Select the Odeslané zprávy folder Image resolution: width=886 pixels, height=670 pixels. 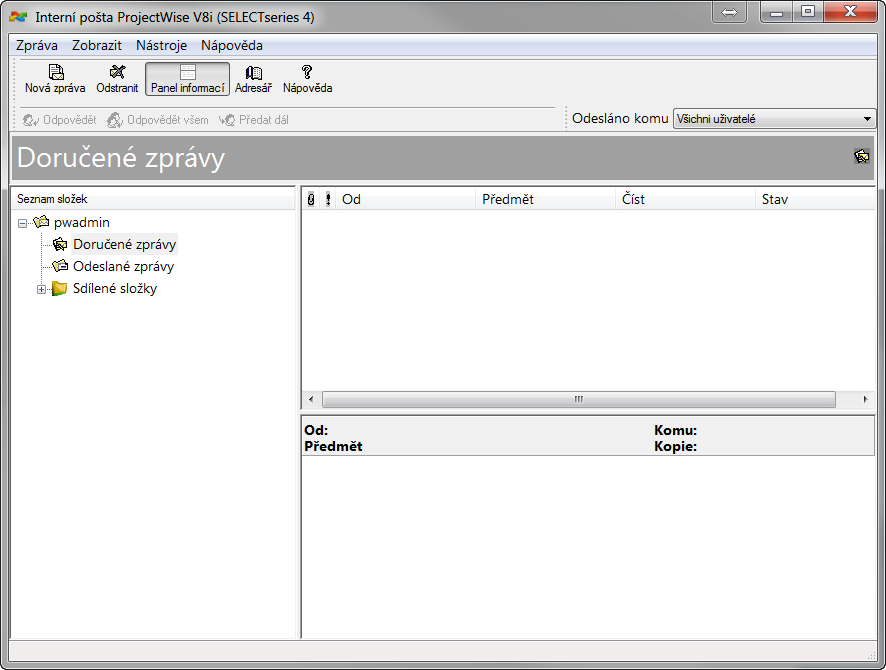click(123, 267)
